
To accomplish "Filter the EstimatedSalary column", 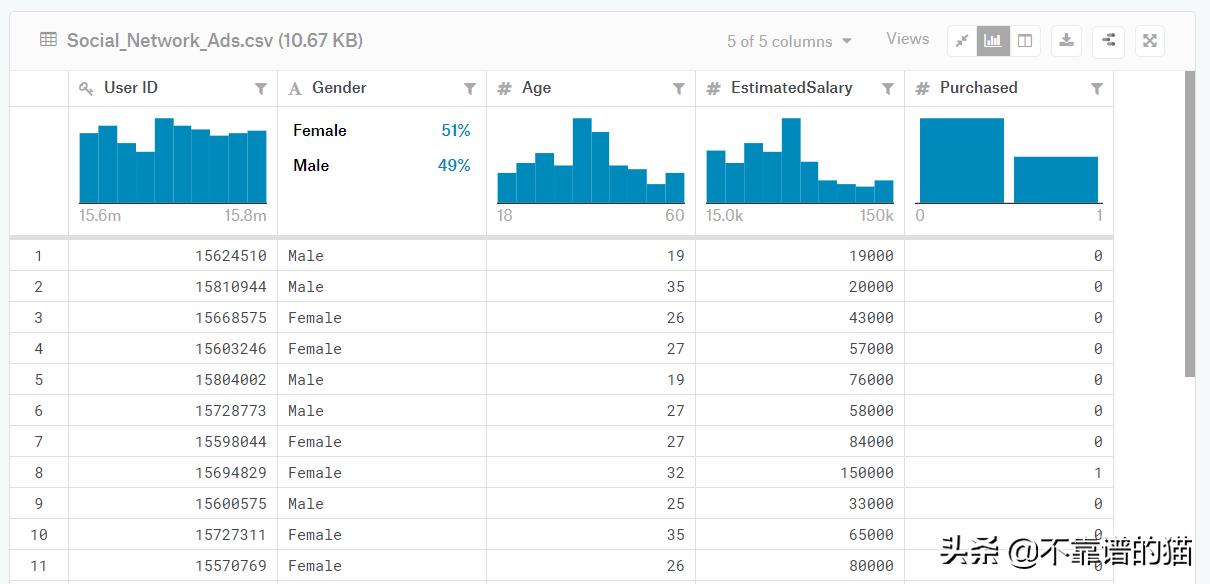I will point(888,89).
